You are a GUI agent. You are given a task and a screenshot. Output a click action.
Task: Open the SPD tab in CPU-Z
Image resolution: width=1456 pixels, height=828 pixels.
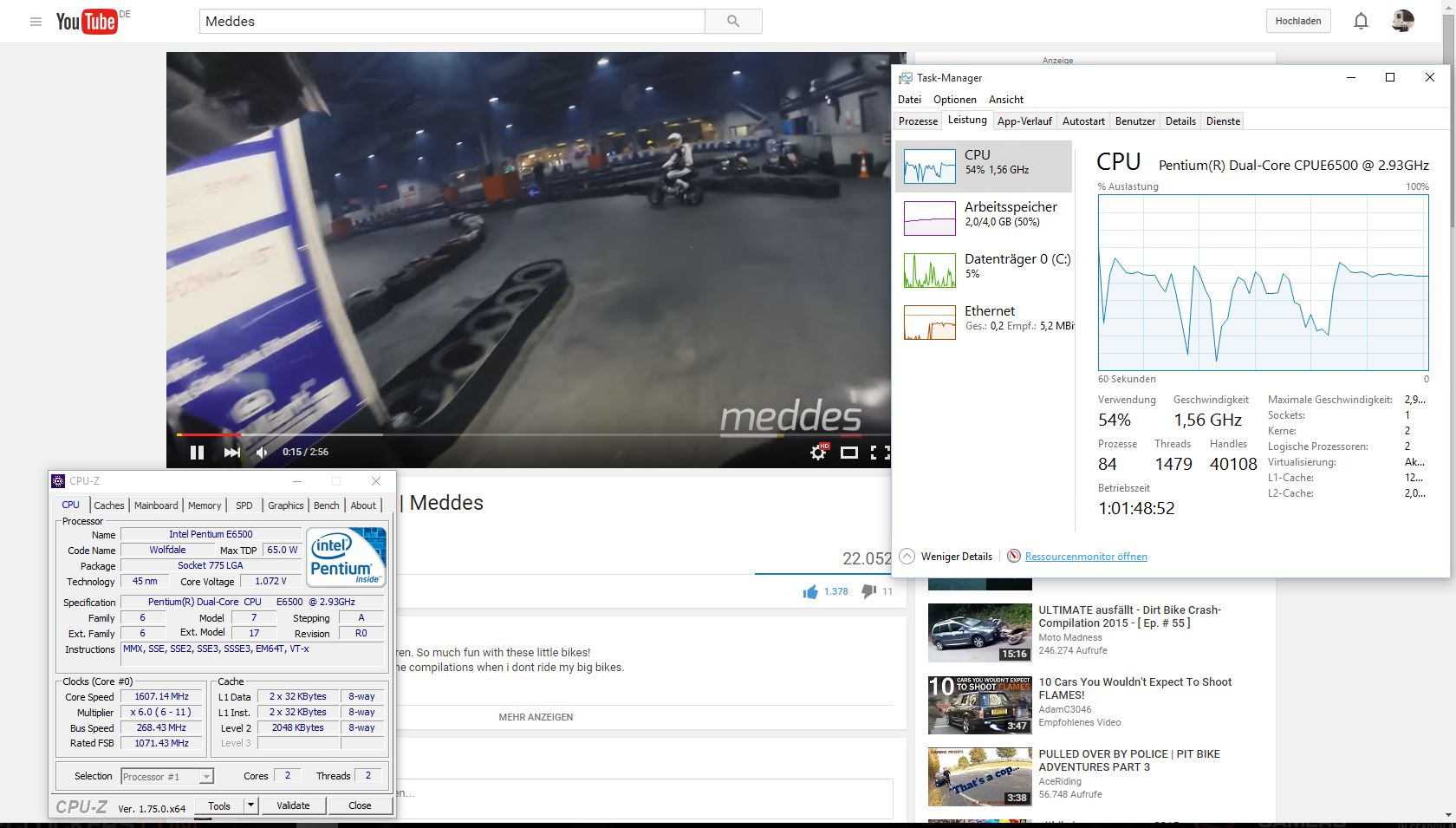tap(244, 505)
